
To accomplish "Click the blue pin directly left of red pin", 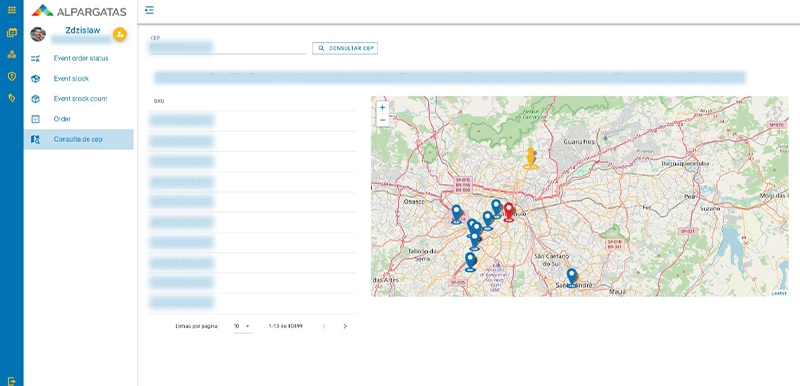I will pyautogui.click(x=496, y=208).
